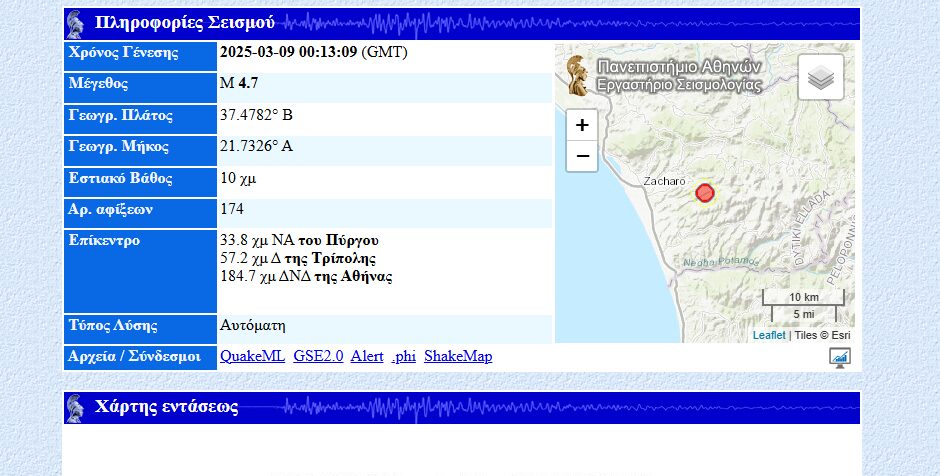Image resolution: width=940 pixels, height=476 pixels.
Task: Zoom in the map with plus button
Action: [582, 125]
